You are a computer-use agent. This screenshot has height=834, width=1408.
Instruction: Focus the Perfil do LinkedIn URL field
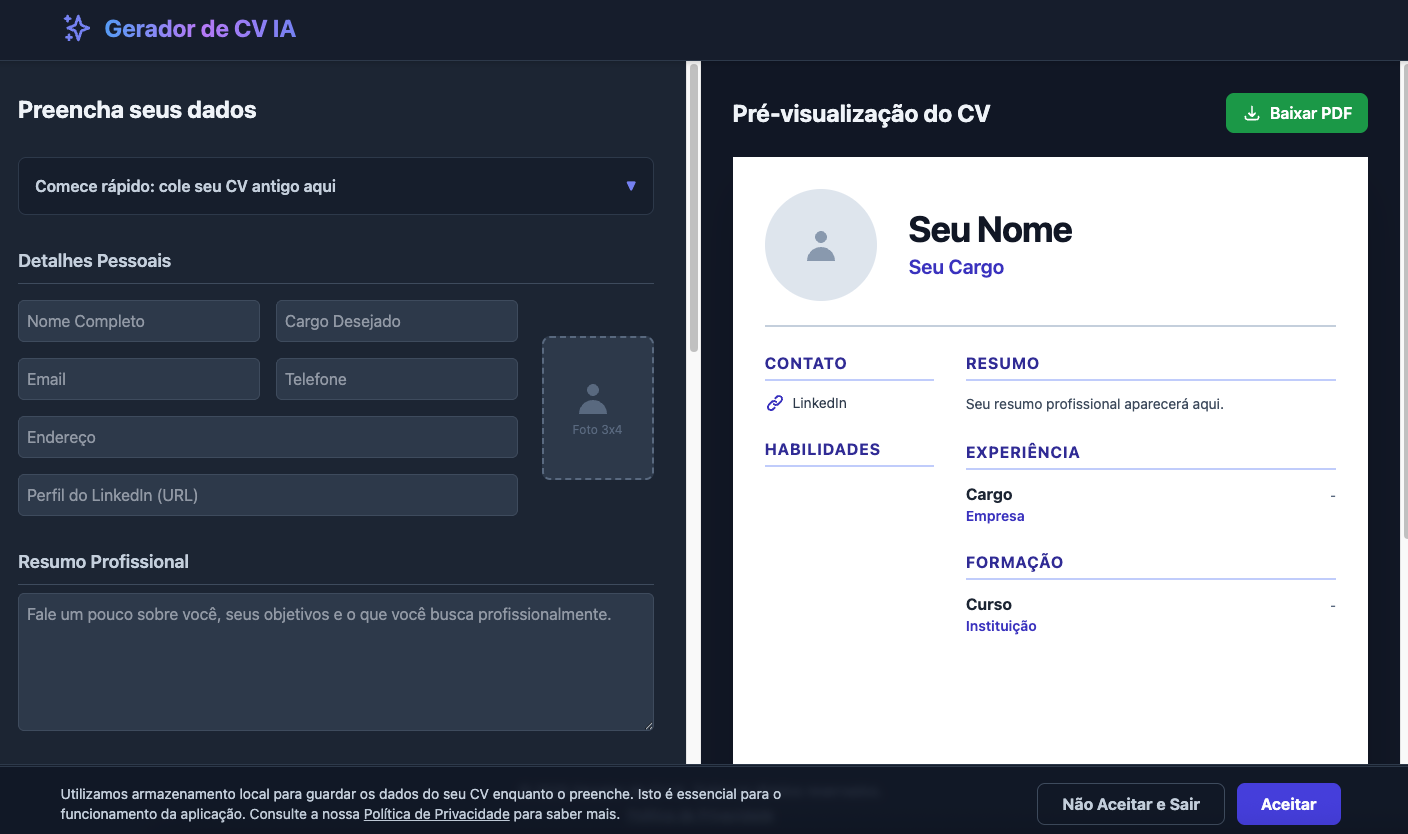click(267, 495)
